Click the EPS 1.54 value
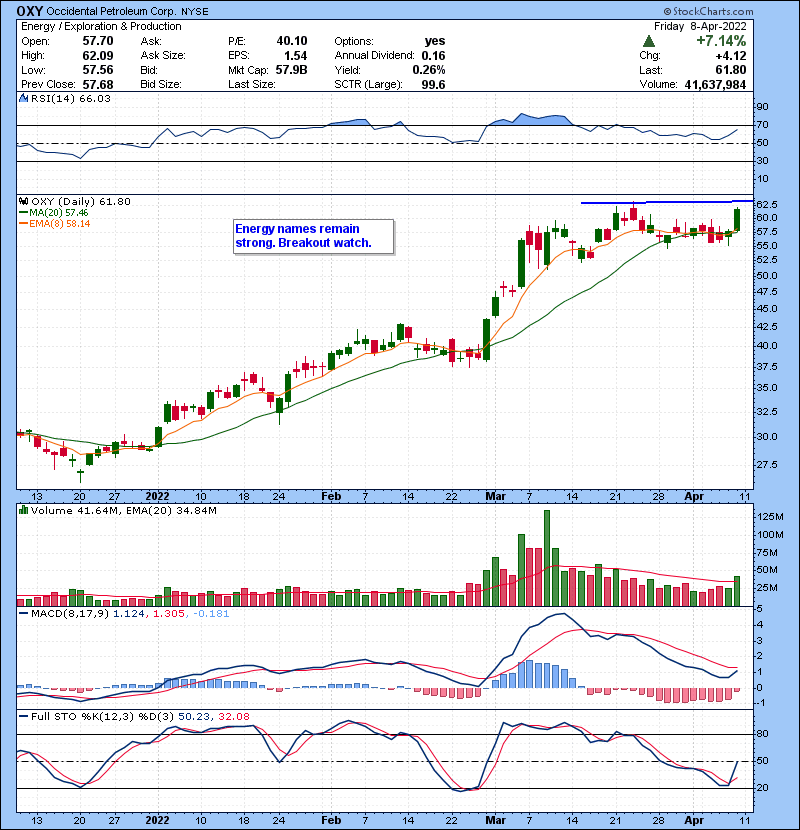This screenshot has height=830, width=800. (x=295, y=56)
